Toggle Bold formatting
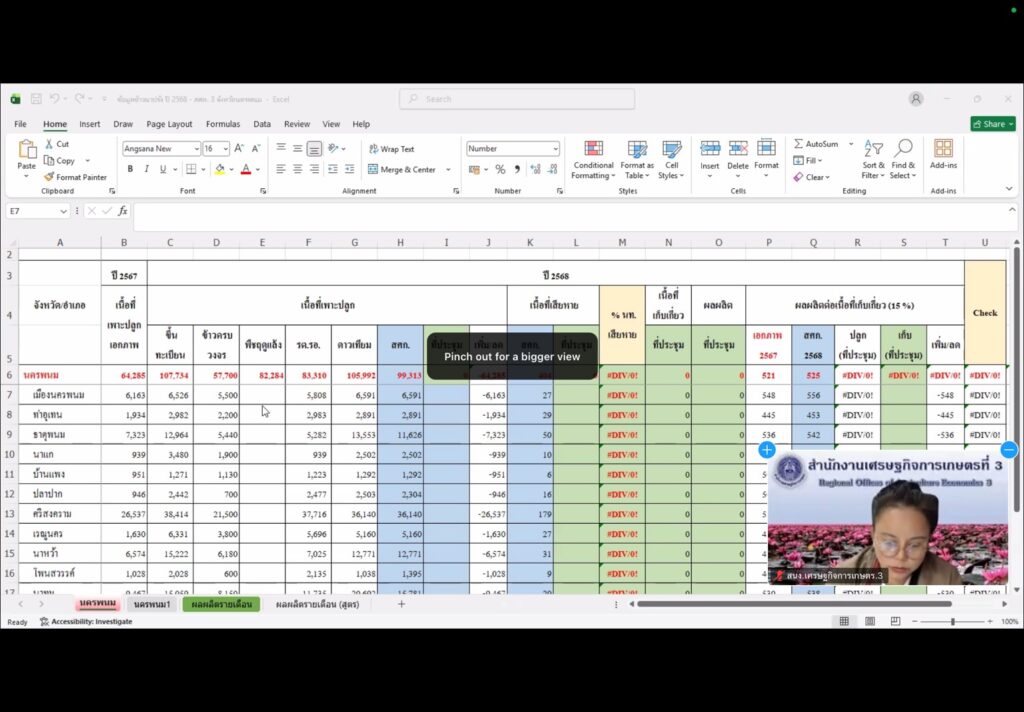 [x=130, y=169]
